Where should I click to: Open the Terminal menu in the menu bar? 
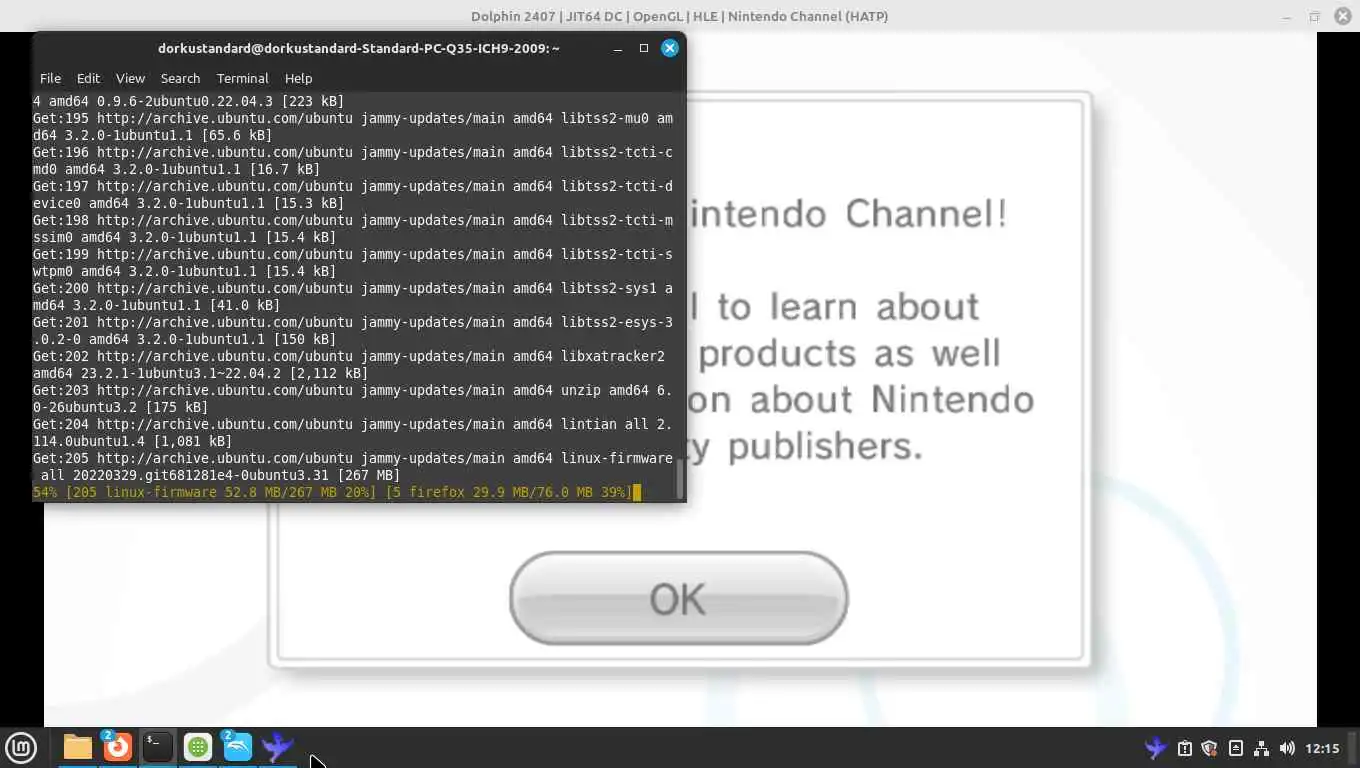click(x=242, y=78)
